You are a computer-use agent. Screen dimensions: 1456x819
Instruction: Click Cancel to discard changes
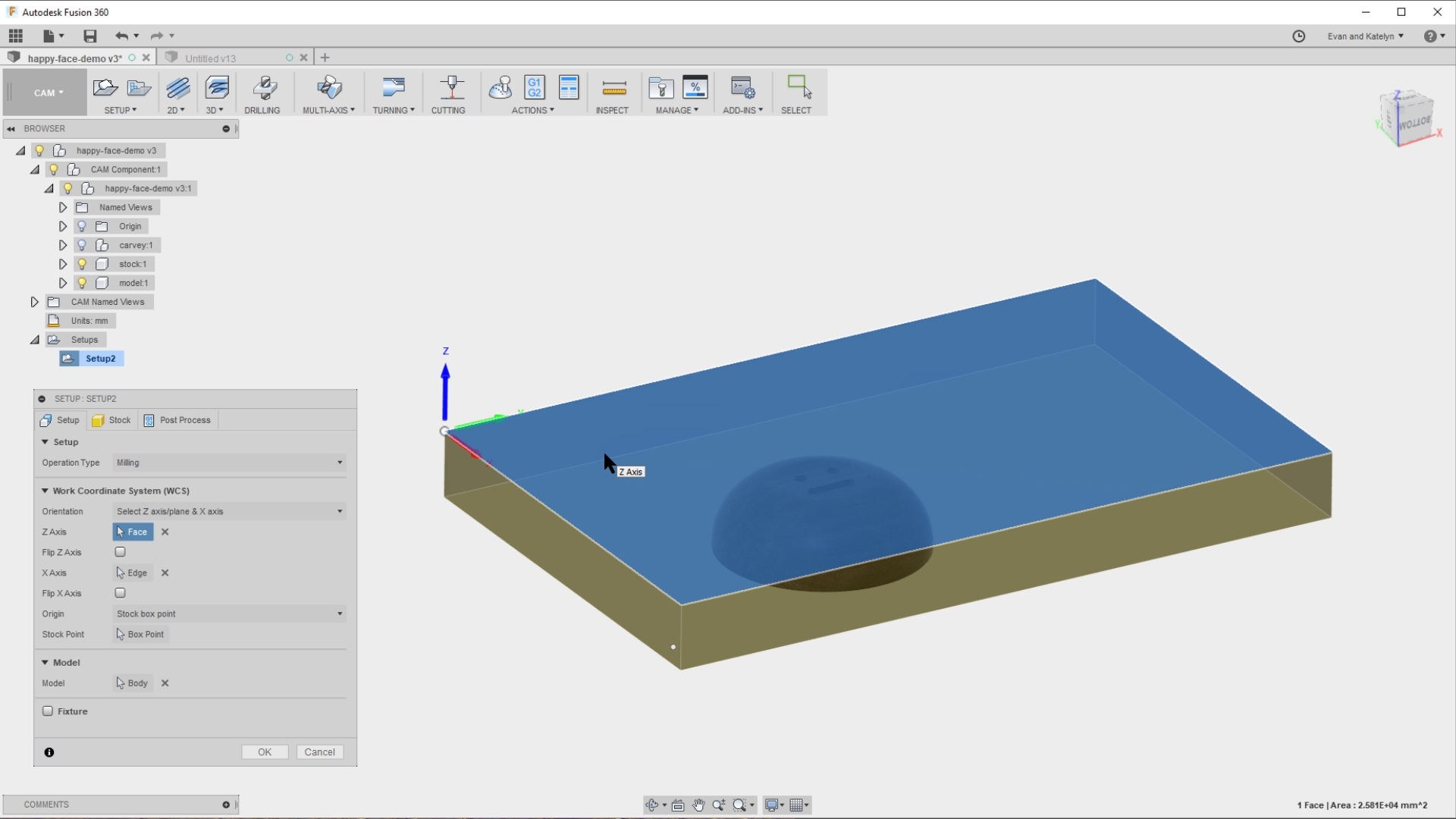click(320, 751)
